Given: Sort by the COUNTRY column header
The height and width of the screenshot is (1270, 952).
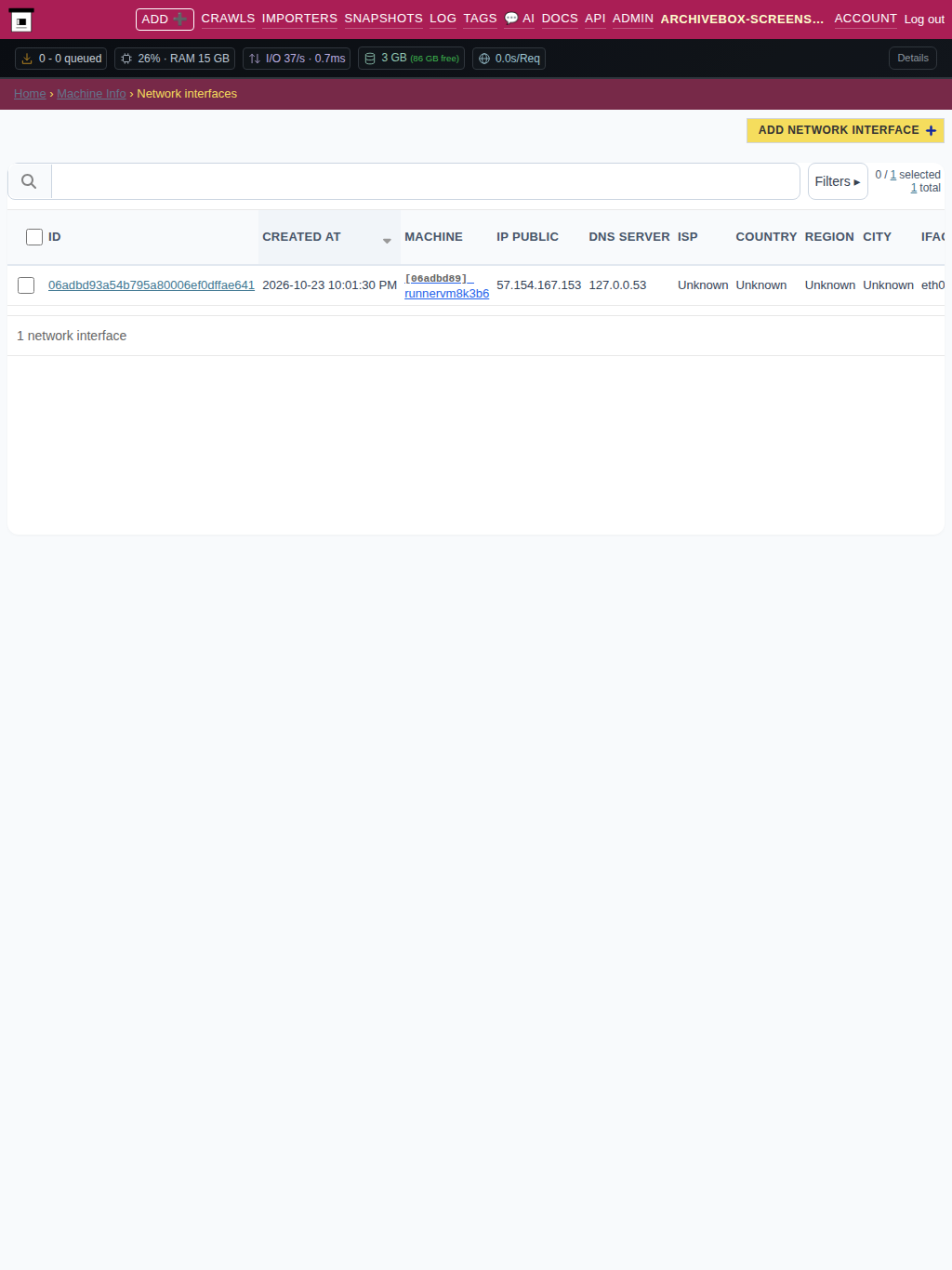Looking at the screenshot, I should [x=766, y=237].
